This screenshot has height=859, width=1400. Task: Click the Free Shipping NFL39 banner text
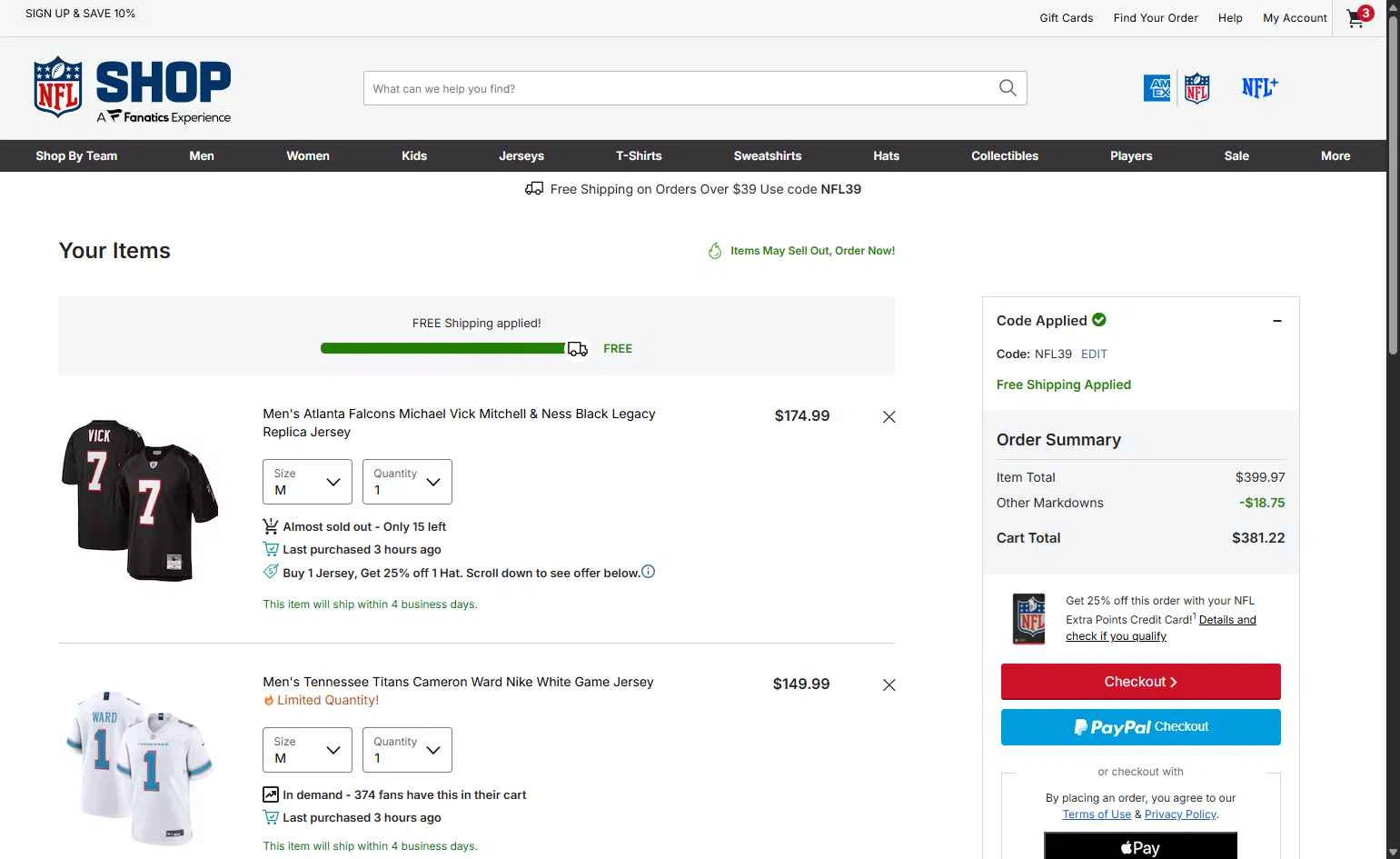point(705,189)
